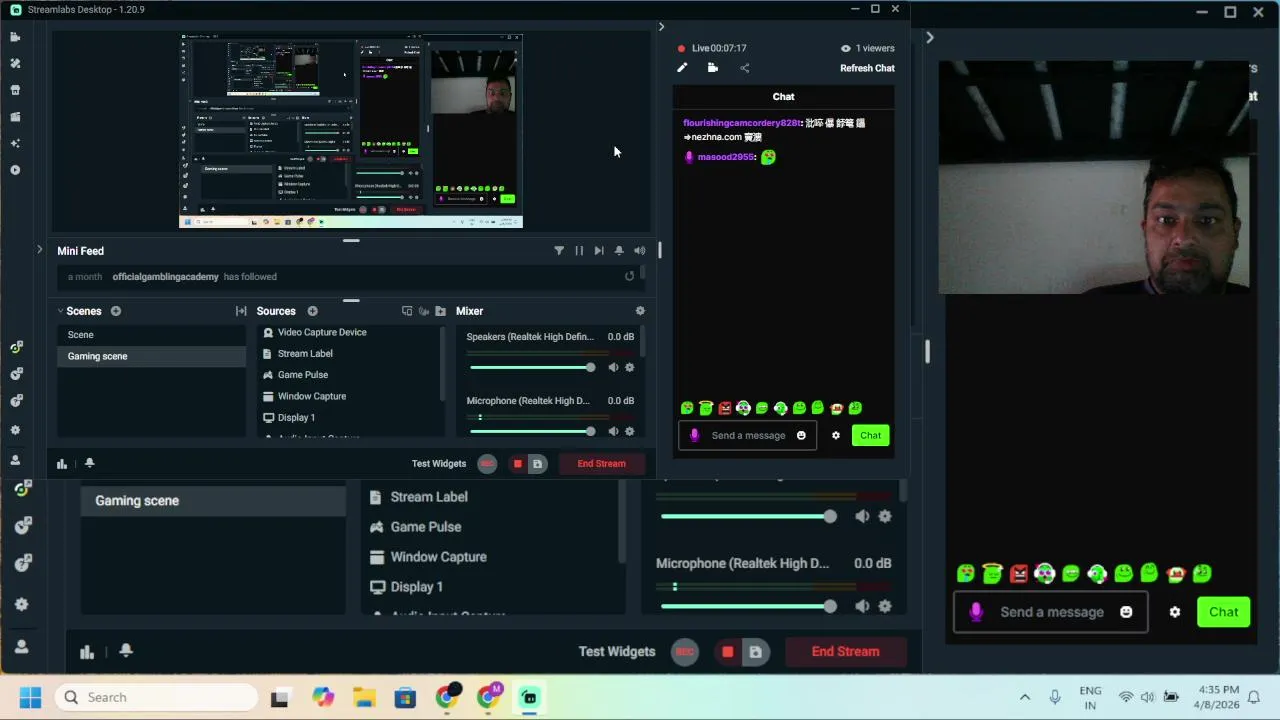This screenshot has width=1280, height=720.
Task: Open the Editor tab in the left sidebar
Action: click(x=15, y=37)
